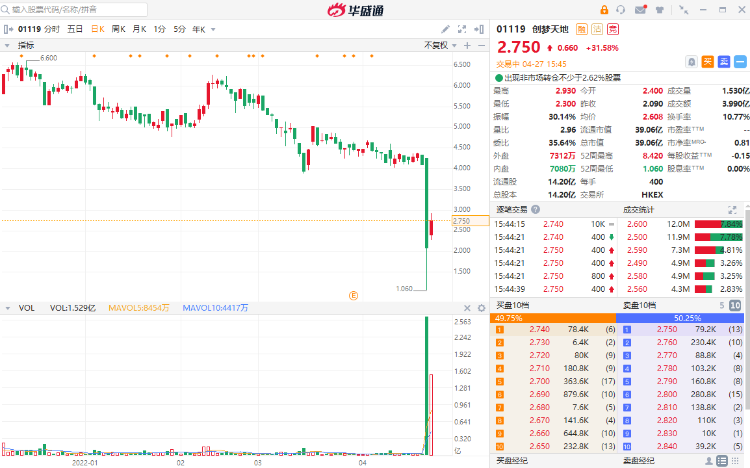Screen dimensions: 750x468
Task: Toggle order book depth to 10 levels
Action: coord(735,305)
